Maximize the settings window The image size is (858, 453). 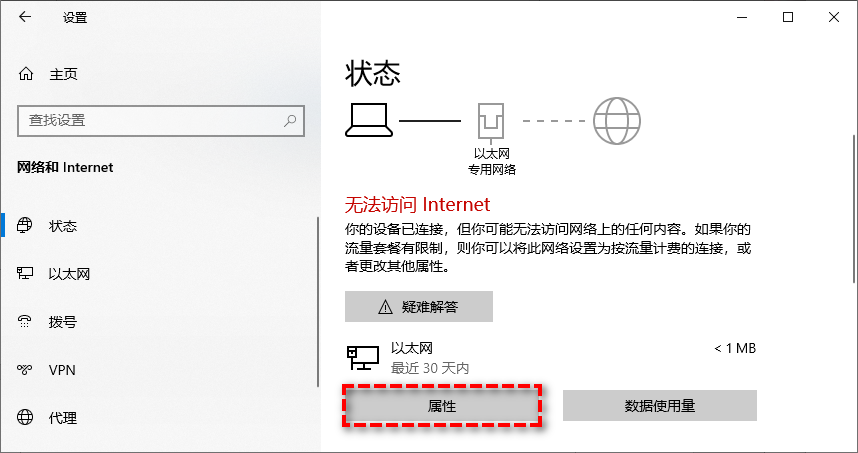[788, 18]
